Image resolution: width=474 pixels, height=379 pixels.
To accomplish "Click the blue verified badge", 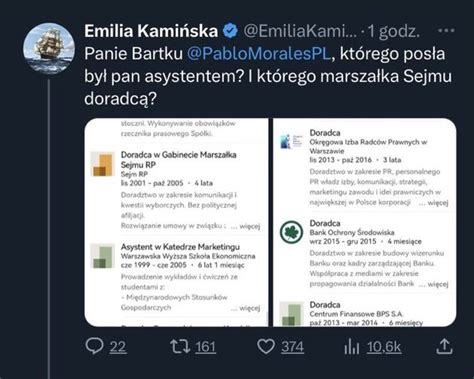I will click(x=230, y=31).
